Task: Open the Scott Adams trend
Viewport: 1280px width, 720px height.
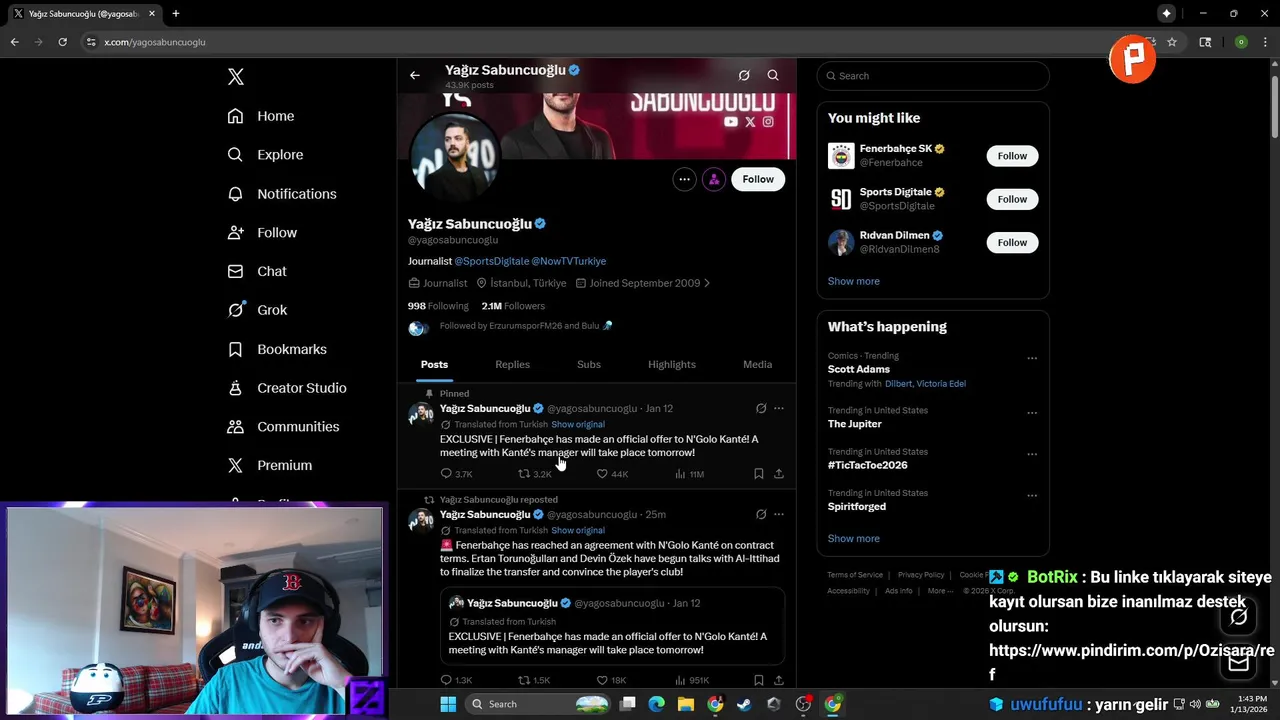Action: (859, 369)
